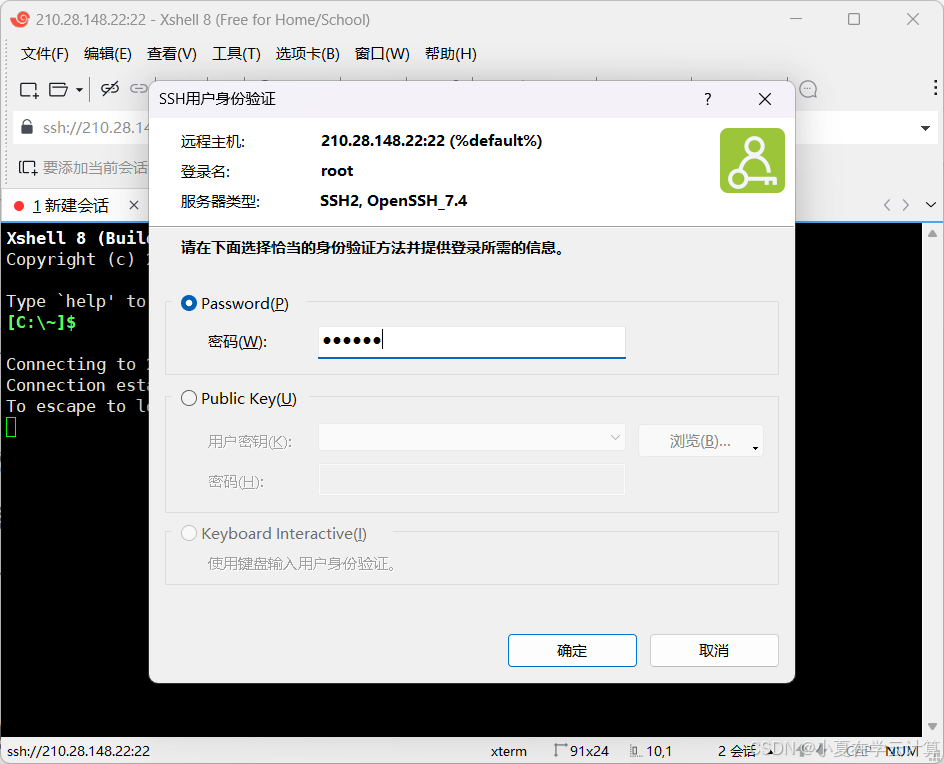Viewport: 944px width, 764px height.
Task: Click the terminal scrollbar down arrow
Action: 932,726
